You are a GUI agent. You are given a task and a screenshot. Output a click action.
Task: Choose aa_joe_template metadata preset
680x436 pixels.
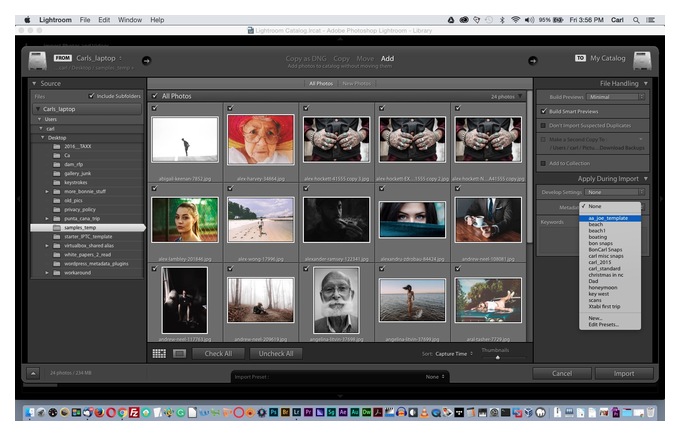(610, 218)
